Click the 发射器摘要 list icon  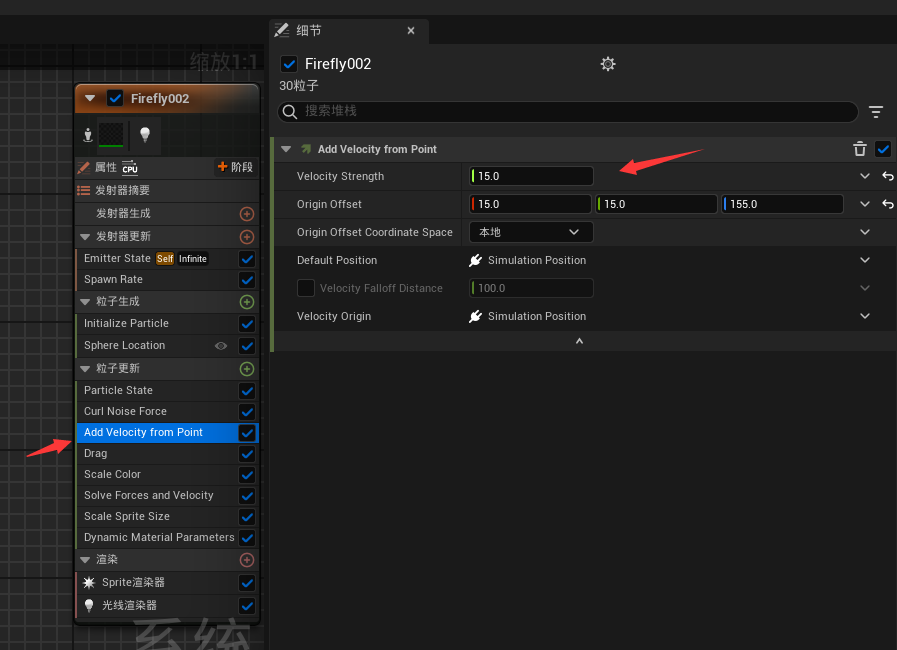click(84, 191)
